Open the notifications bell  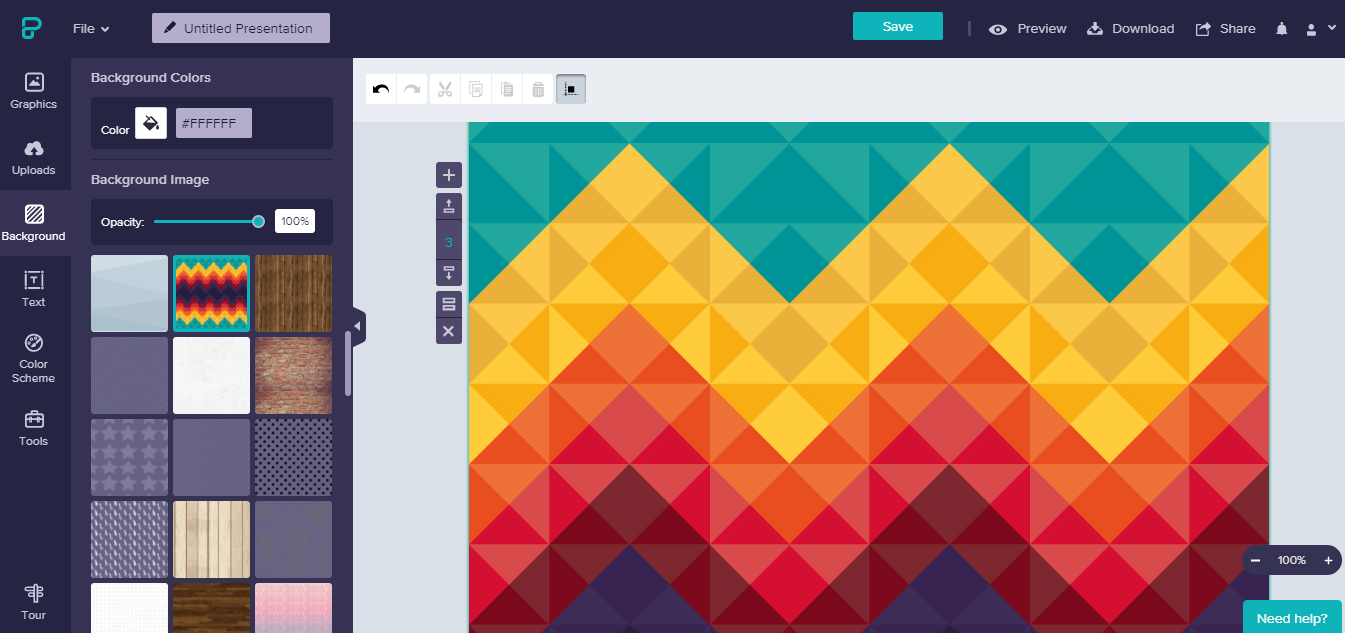click(x=1282, y=29)
